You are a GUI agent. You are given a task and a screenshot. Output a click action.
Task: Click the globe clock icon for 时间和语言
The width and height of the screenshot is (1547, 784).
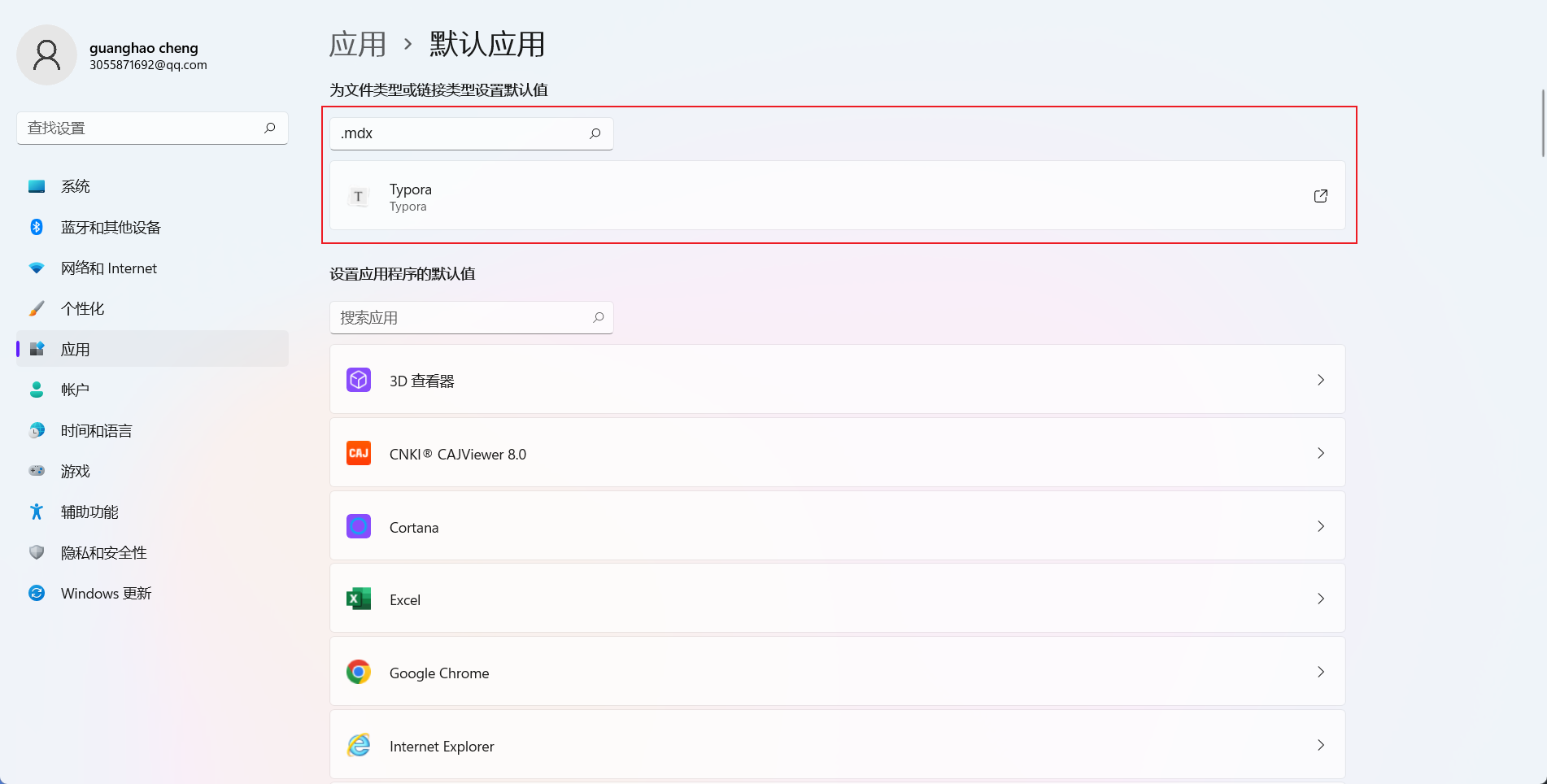point(37,430)
